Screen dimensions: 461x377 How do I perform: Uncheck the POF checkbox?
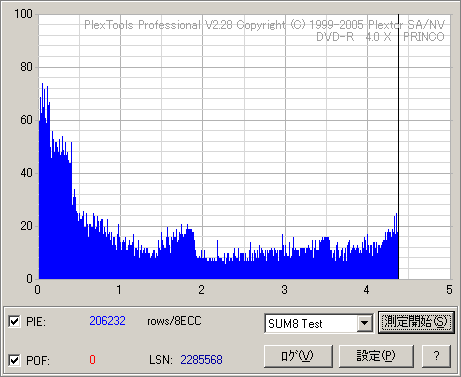coord(14,360)
